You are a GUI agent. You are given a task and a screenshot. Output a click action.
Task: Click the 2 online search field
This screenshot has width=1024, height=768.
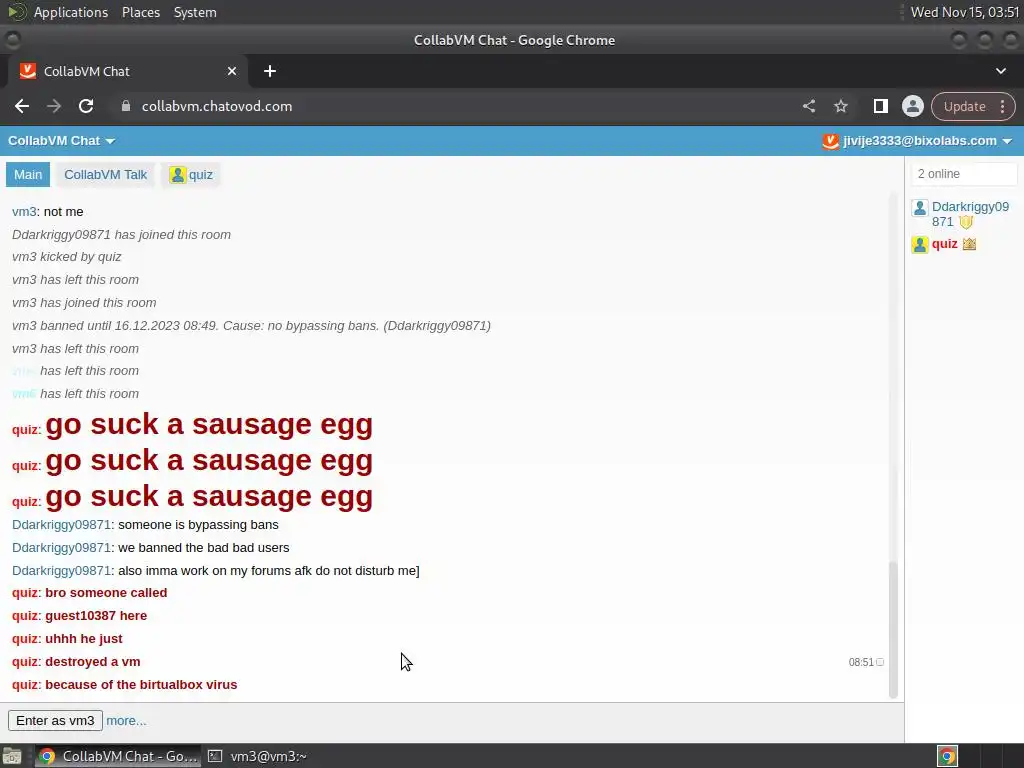[x=964, y=174]
